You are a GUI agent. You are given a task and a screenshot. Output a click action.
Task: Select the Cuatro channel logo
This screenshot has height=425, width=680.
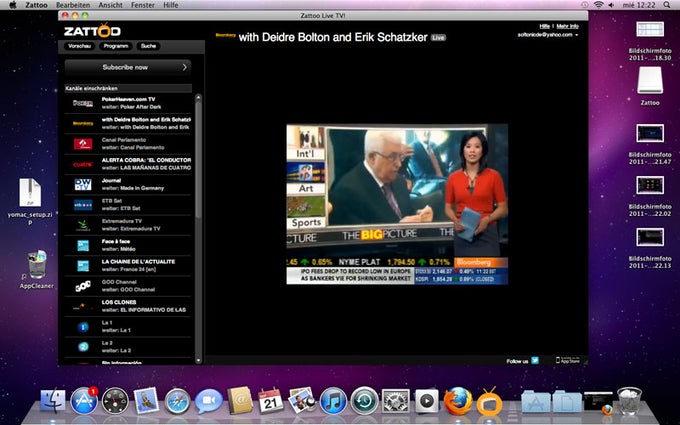click(83, 164)
